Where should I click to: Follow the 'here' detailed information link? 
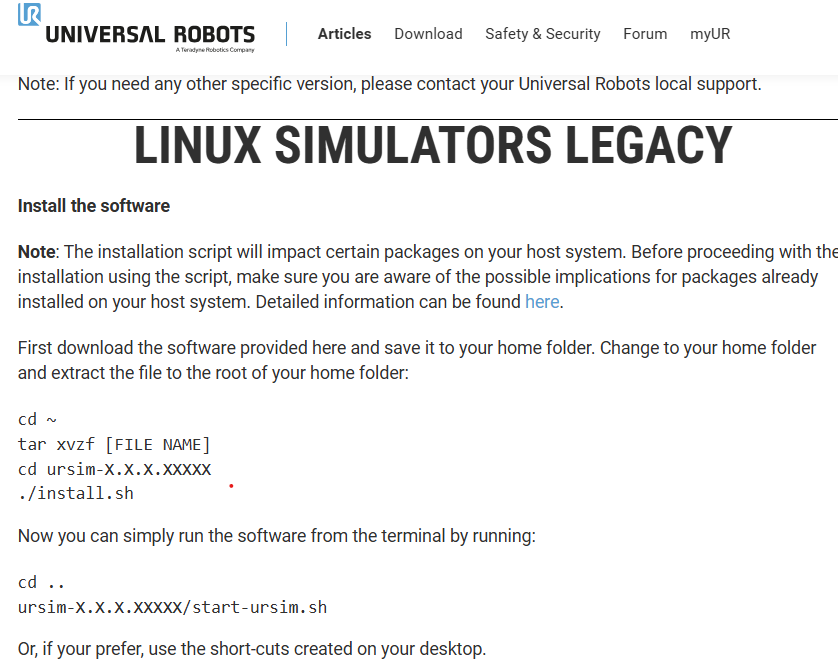542,302
